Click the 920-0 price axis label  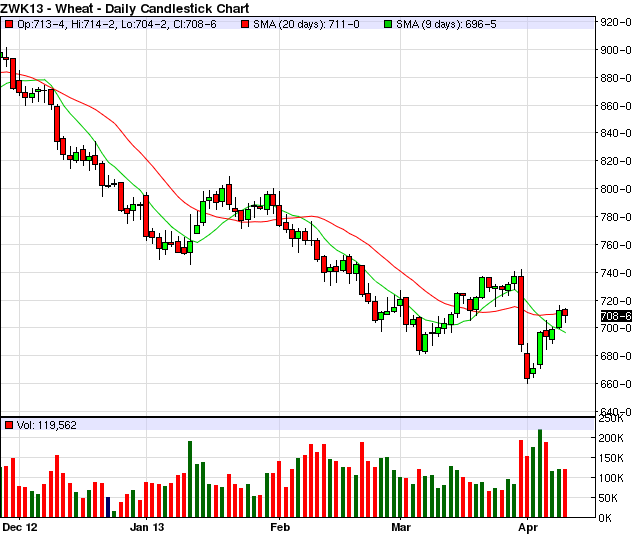pyautogui.click(x=616, y=22)
